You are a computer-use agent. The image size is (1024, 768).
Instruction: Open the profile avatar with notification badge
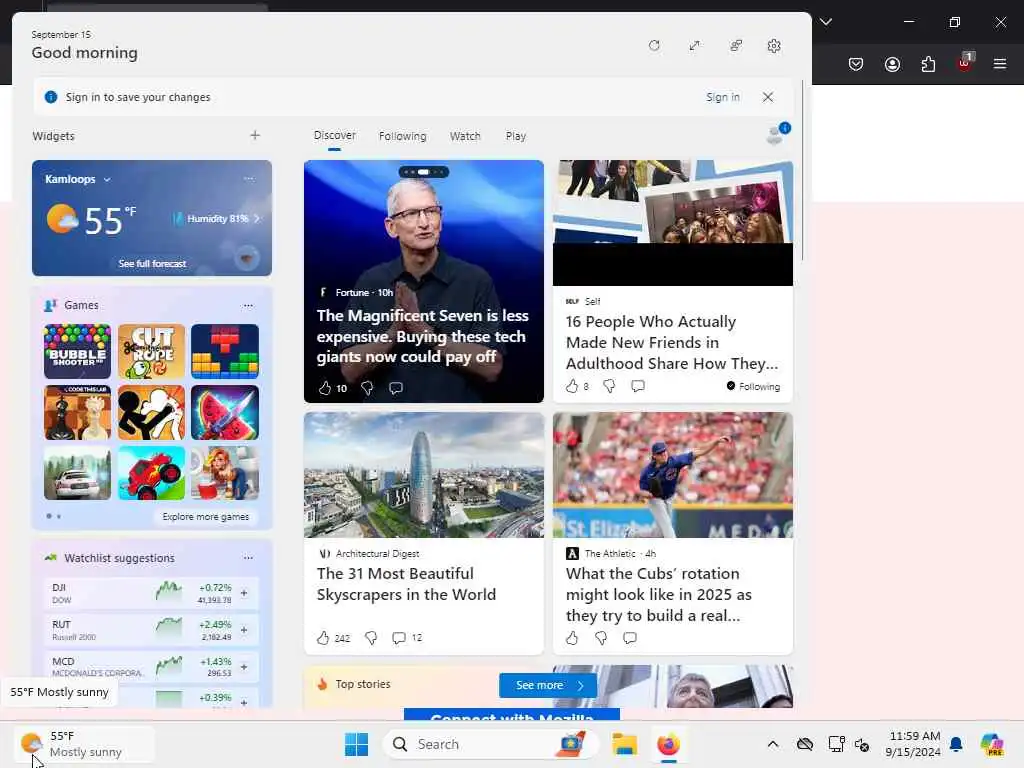777,133
